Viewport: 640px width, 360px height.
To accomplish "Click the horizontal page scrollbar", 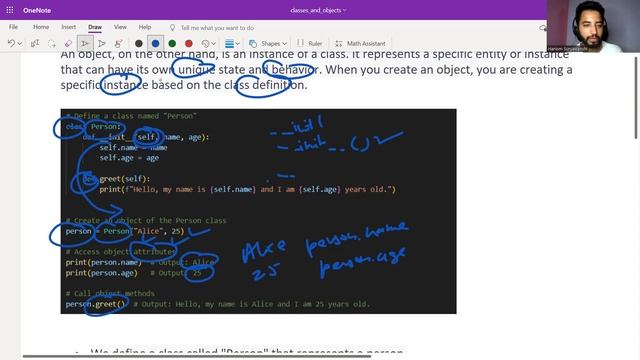I will tap(197, 356).
